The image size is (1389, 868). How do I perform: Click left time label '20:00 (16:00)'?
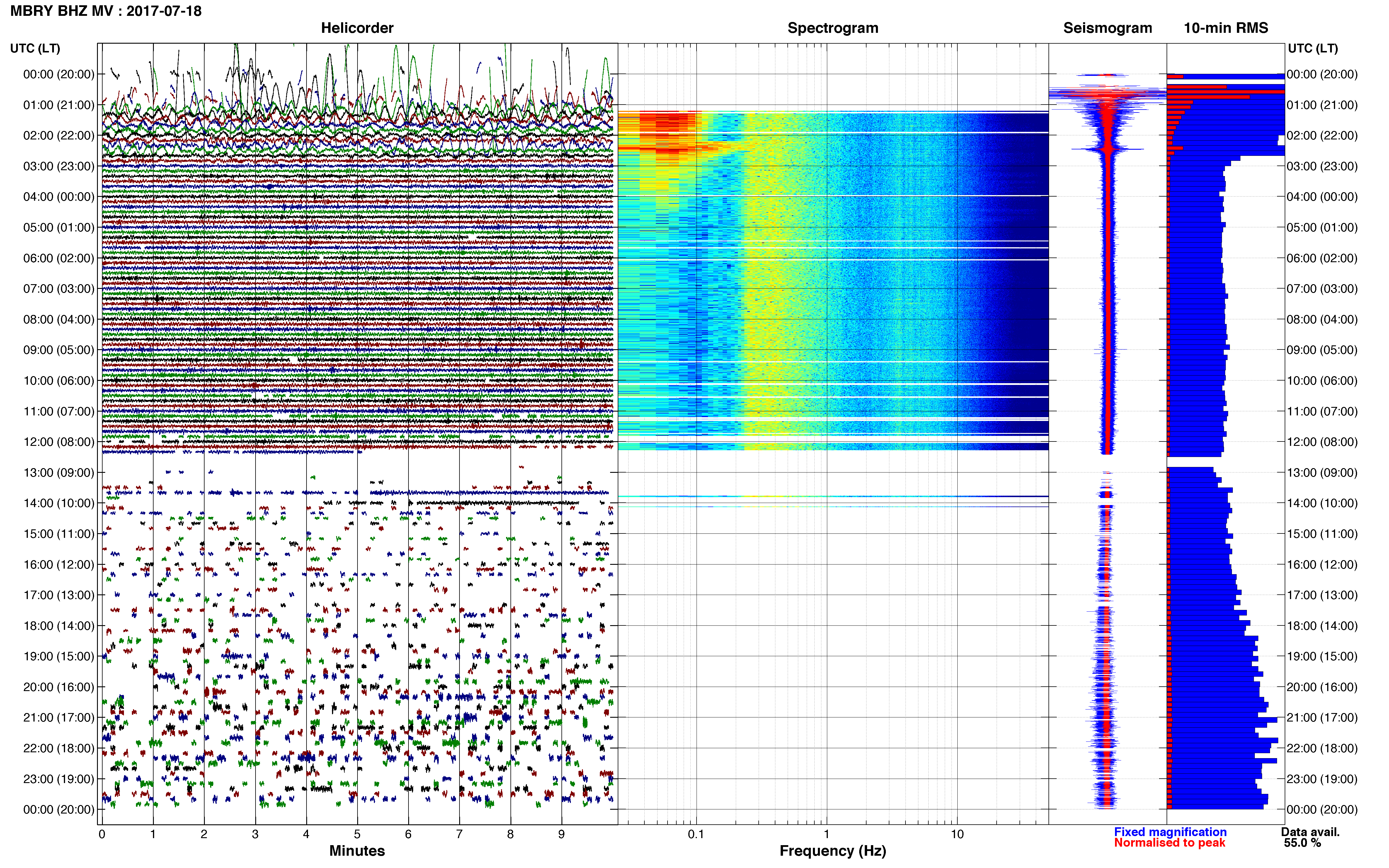59,687
